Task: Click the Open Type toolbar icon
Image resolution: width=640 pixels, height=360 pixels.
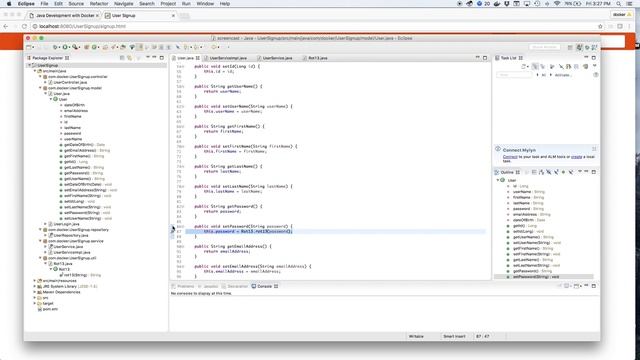Action: click(105, 47)
